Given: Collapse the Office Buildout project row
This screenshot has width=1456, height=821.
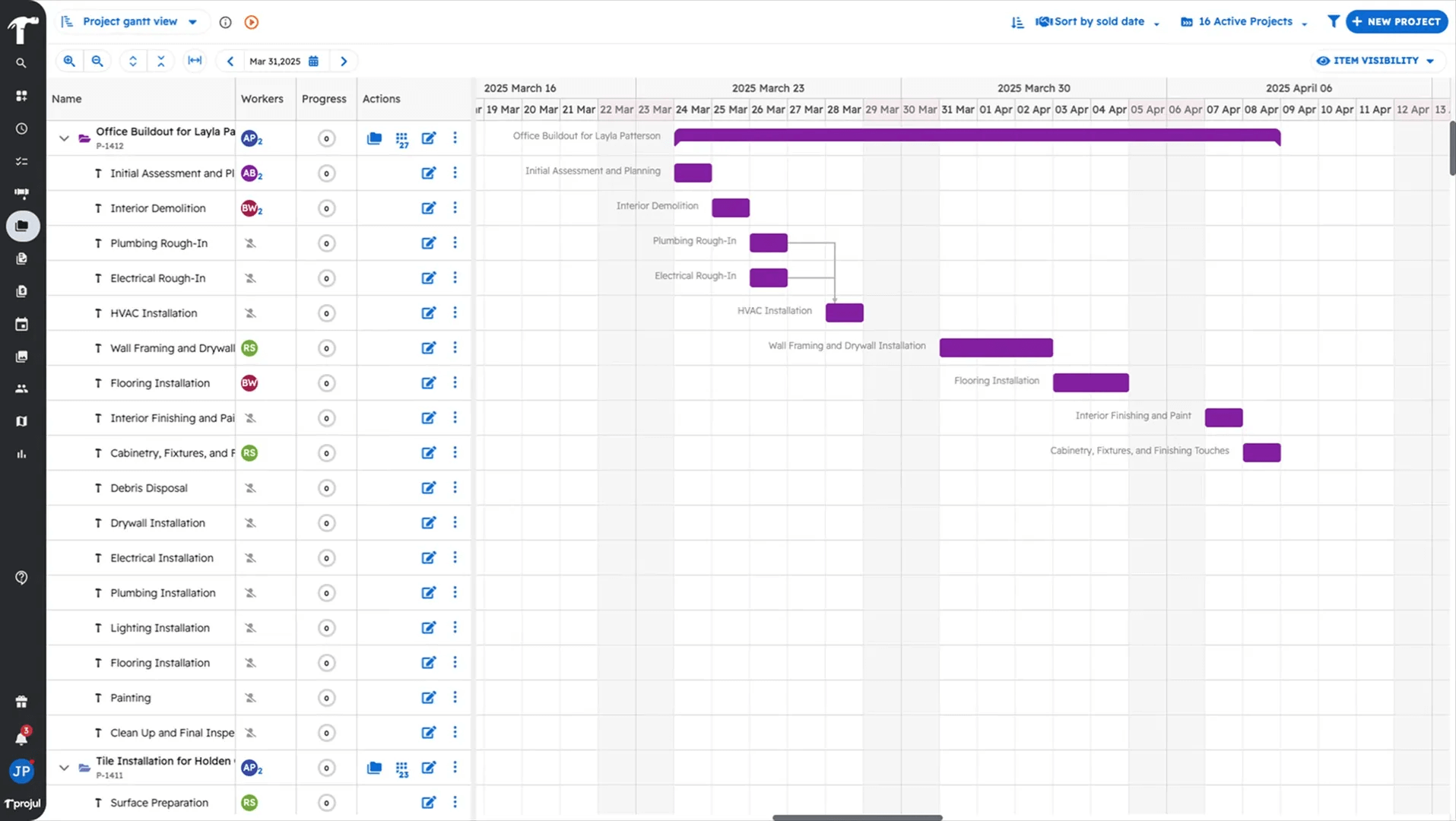Looking at the screenshot, I should click(x=64, y=138).
